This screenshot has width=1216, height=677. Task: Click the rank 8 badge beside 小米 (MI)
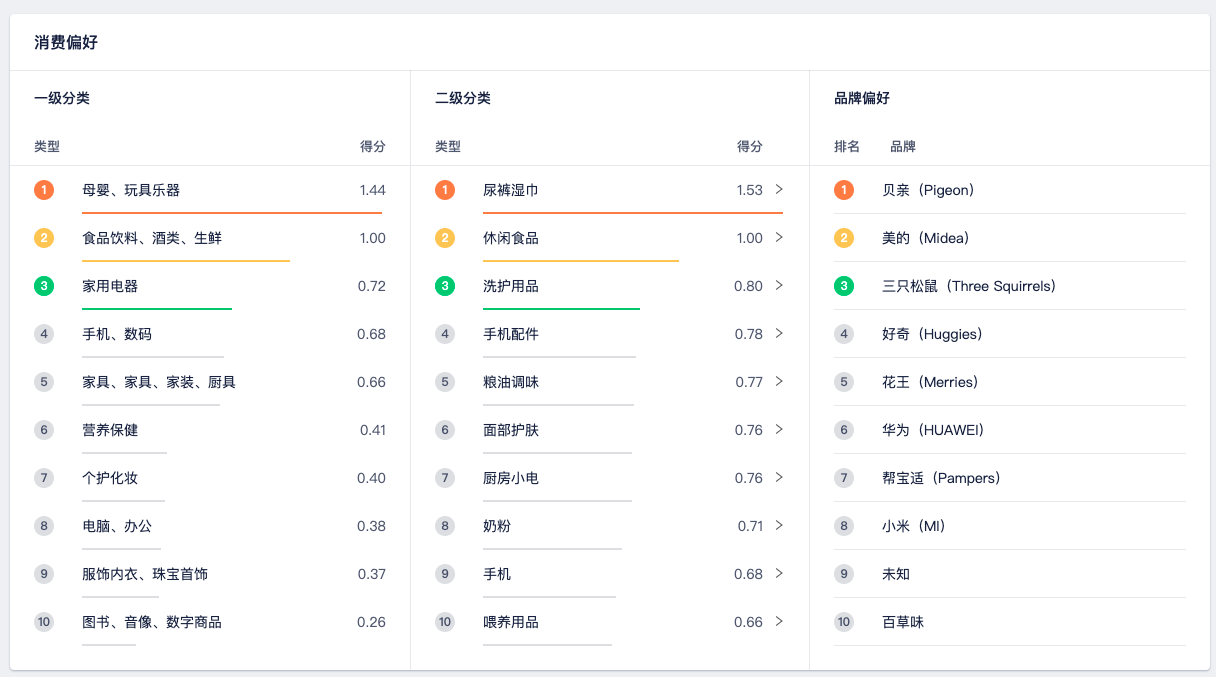(x=844, y=526)
